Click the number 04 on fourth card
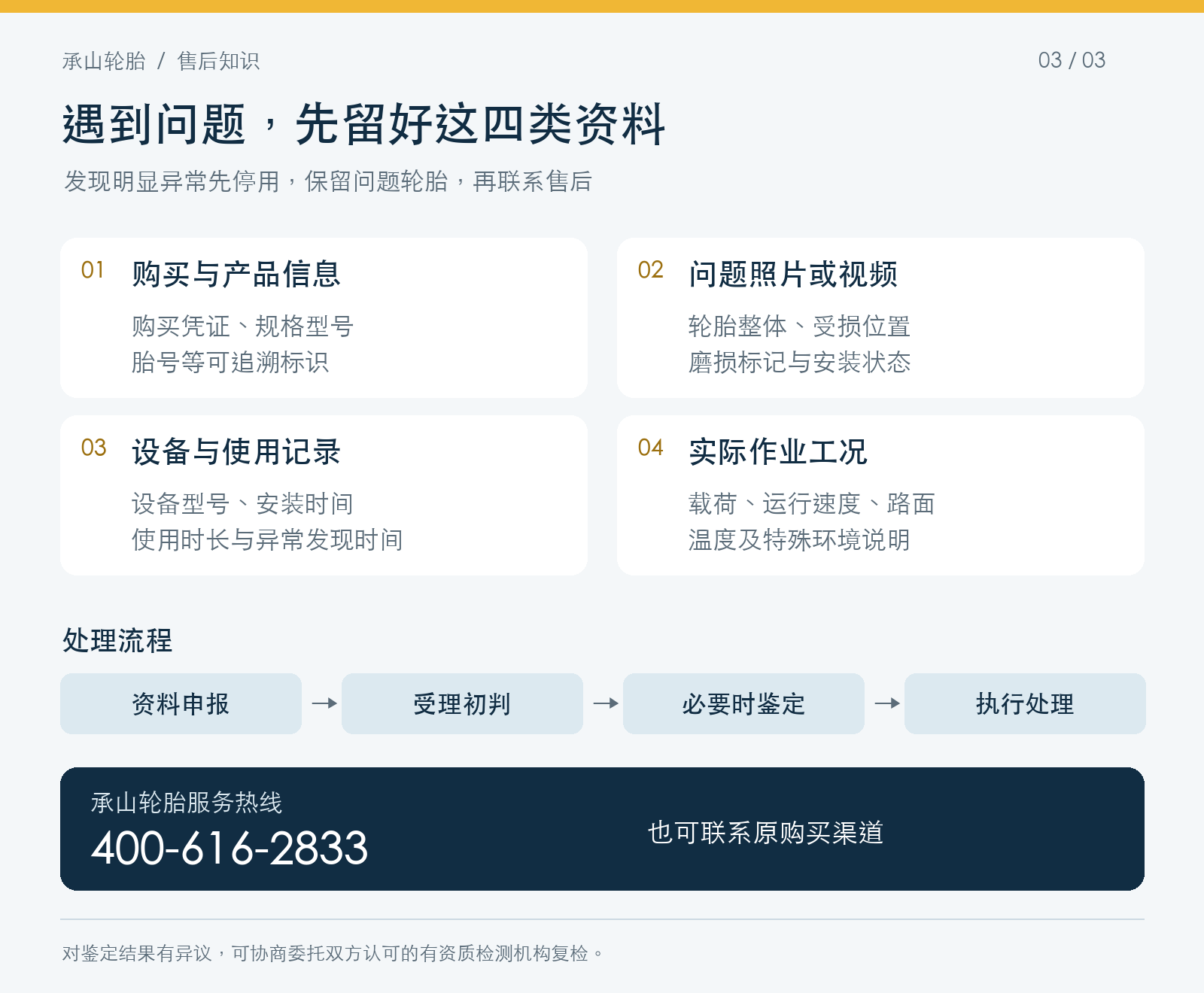 [650, 448]
